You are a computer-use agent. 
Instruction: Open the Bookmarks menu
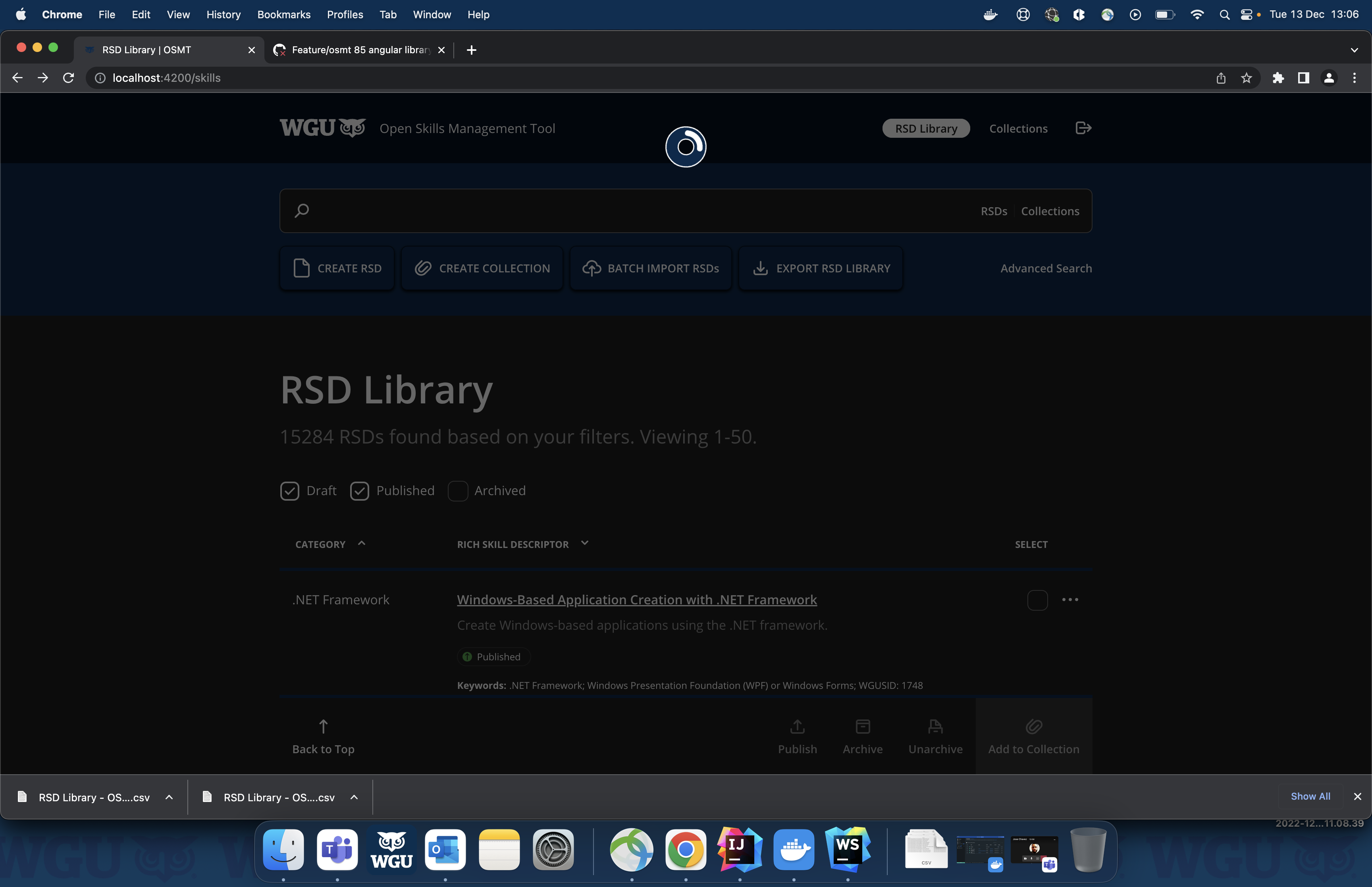pyautogui.click(x=283, y=14)
